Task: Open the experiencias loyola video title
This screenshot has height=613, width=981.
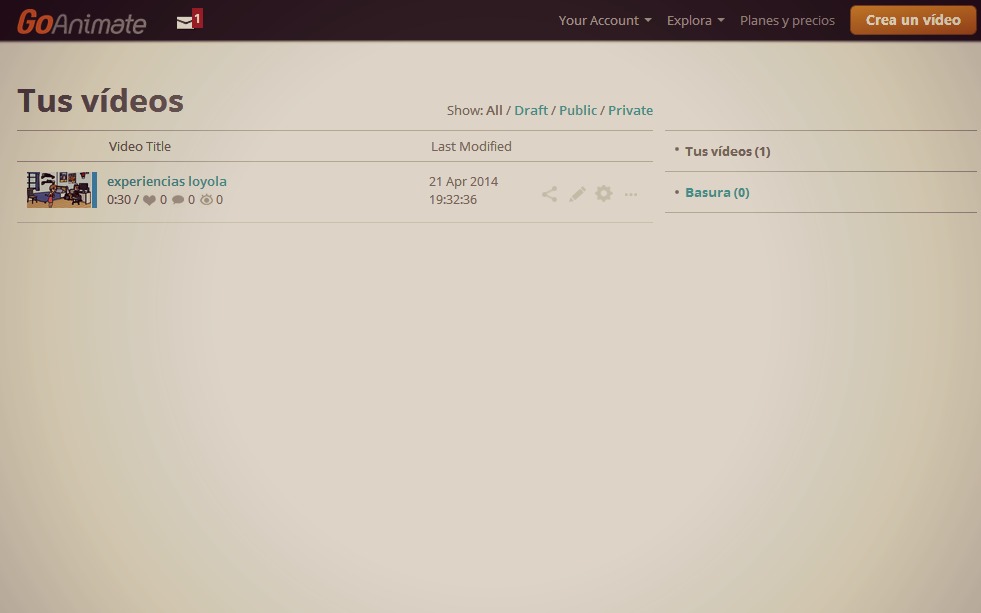Action: tap(167, 181)
